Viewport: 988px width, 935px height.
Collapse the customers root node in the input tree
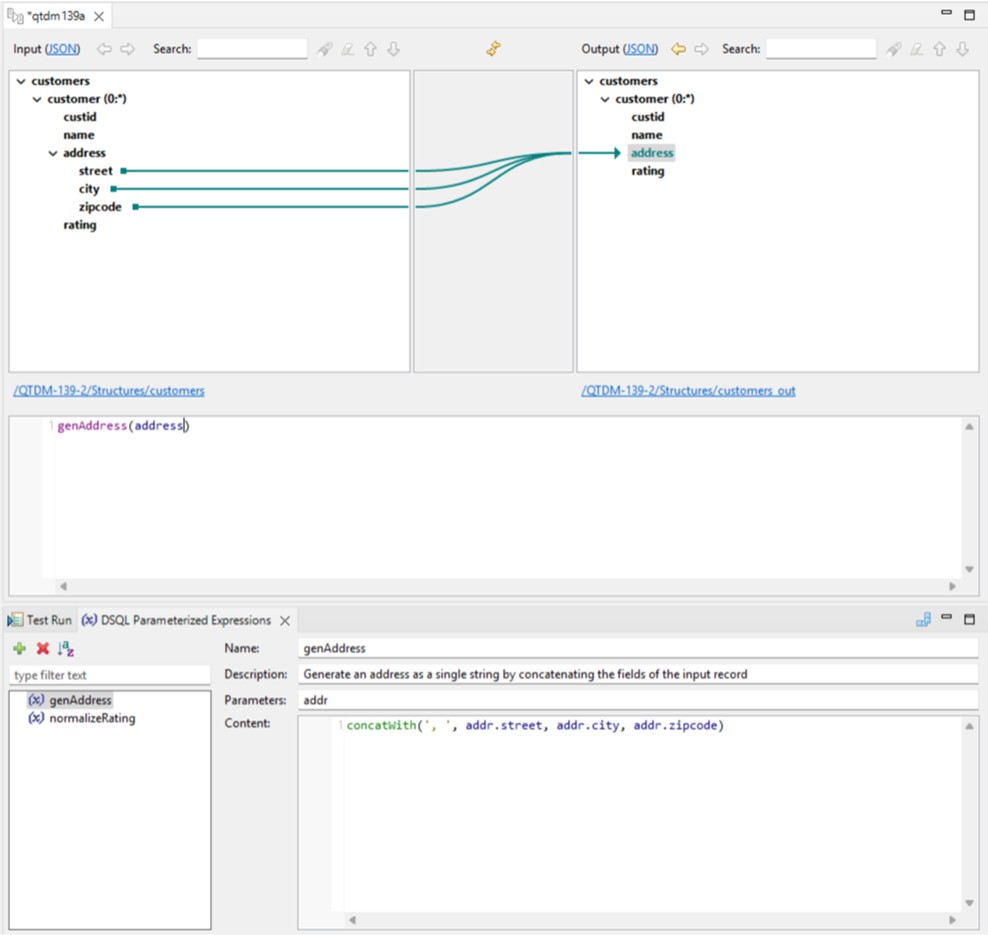23,80
